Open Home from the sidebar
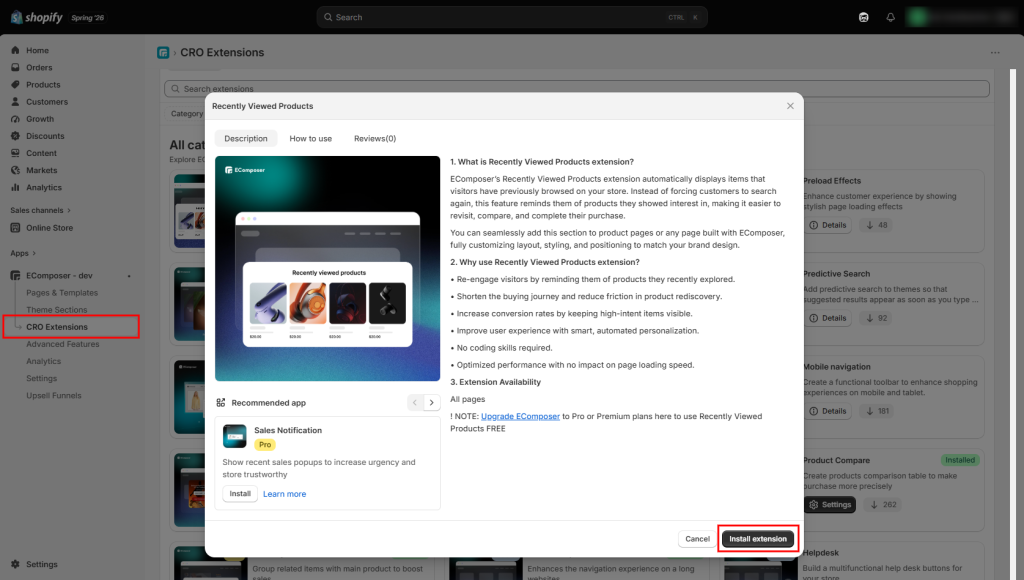Image resolution: width=1024 pixels, height=580 pixels. [37, 50]
